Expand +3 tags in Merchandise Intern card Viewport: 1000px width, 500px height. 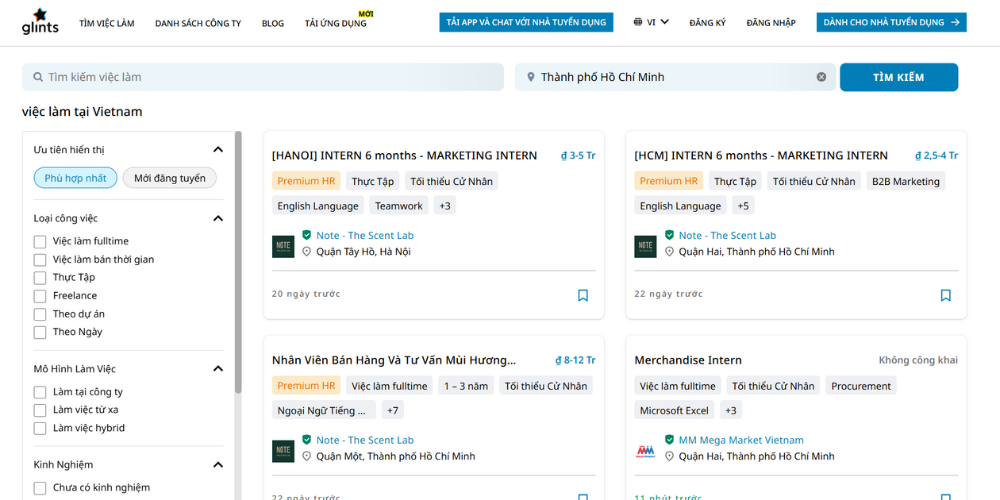tap(731, 410)
